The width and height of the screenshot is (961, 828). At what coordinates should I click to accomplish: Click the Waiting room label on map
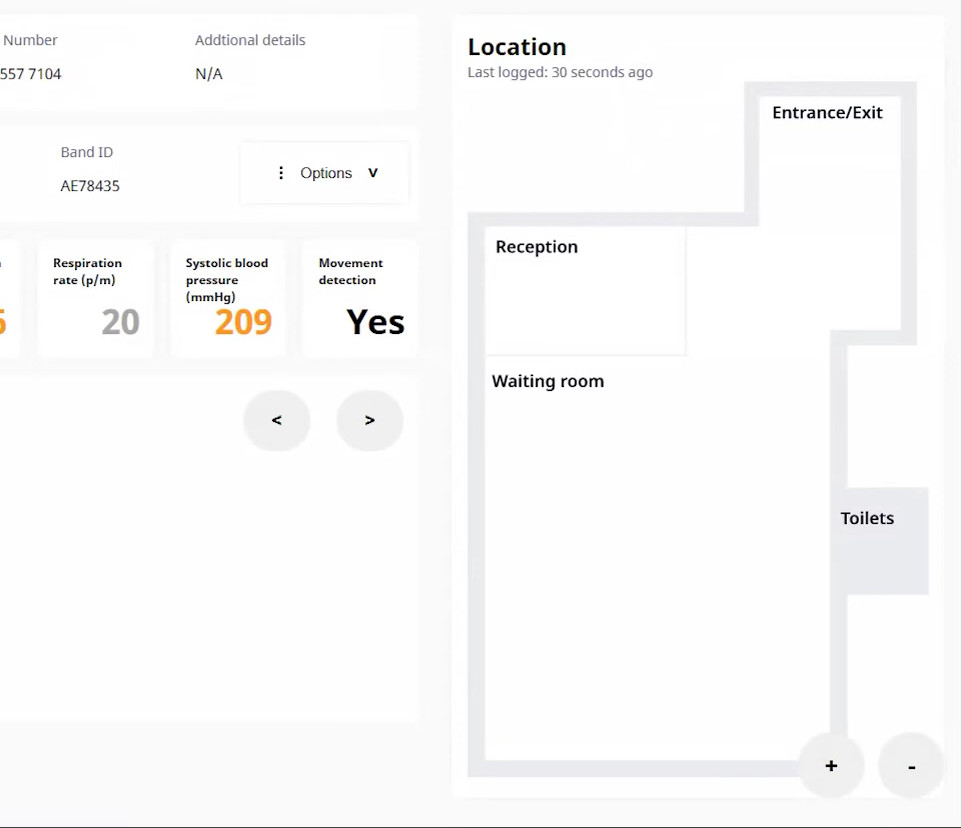pyautogui.click(x=548, y=381)
